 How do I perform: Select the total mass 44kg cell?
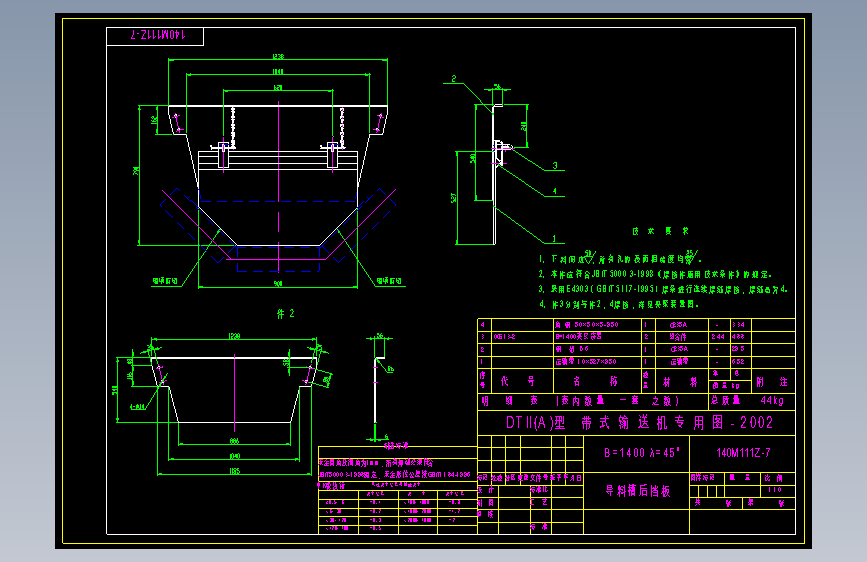pos(772,400)
